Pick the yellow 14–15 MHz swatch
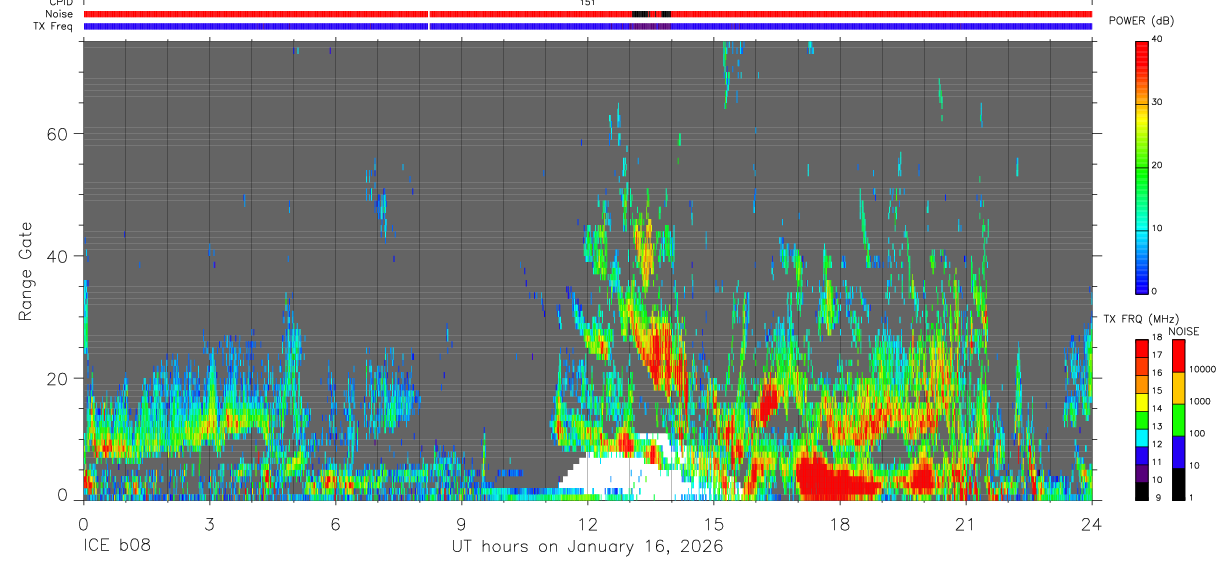 (1141, 402)
